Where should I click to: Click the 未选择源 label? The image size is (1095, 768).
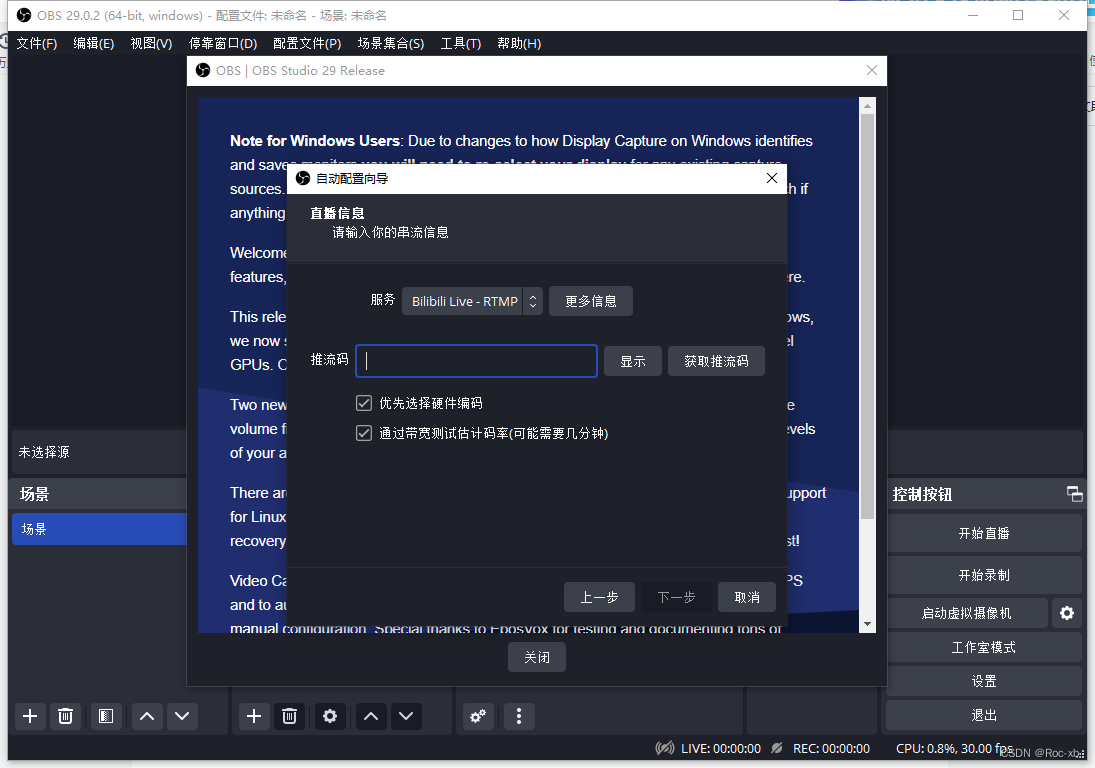44,452
